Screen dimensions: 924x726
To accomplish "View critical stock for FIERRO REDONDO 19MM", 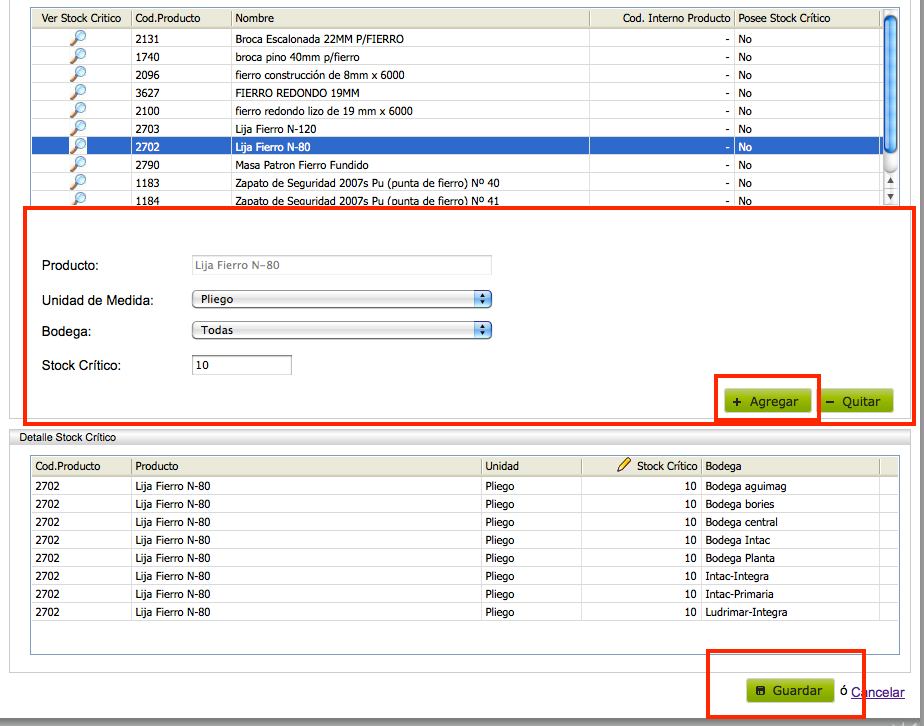I will [x=78, y=93].
